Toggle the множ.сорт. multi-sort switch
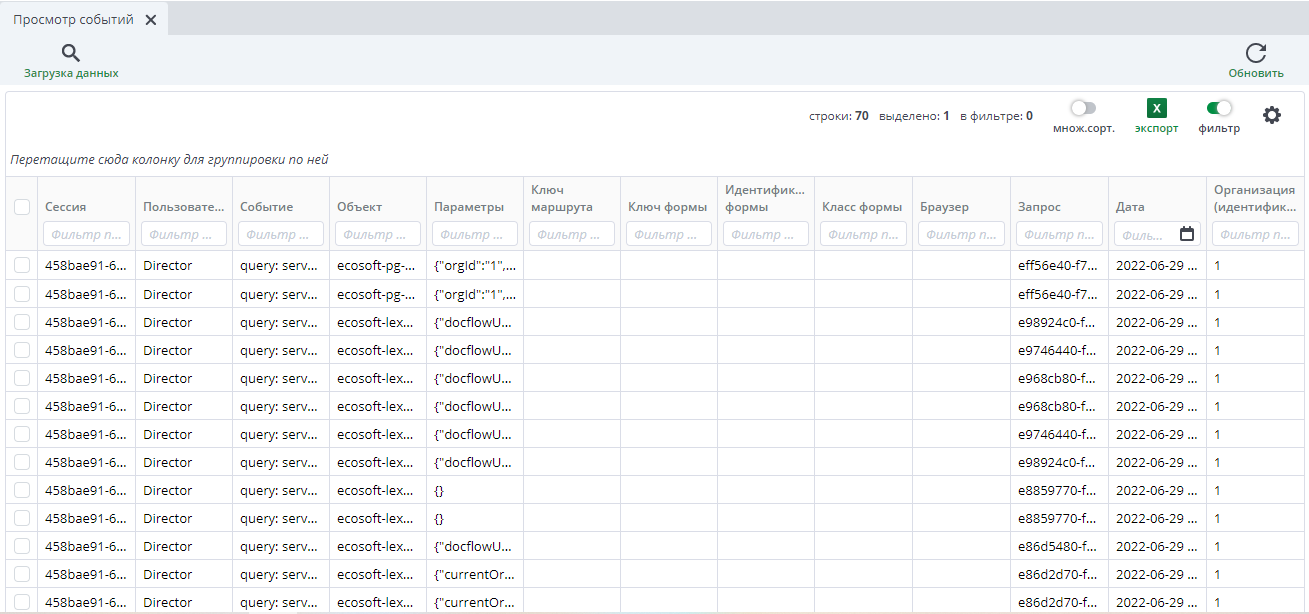The height and width of the screenshot is (614, 1309). [x=1083, y=108]
